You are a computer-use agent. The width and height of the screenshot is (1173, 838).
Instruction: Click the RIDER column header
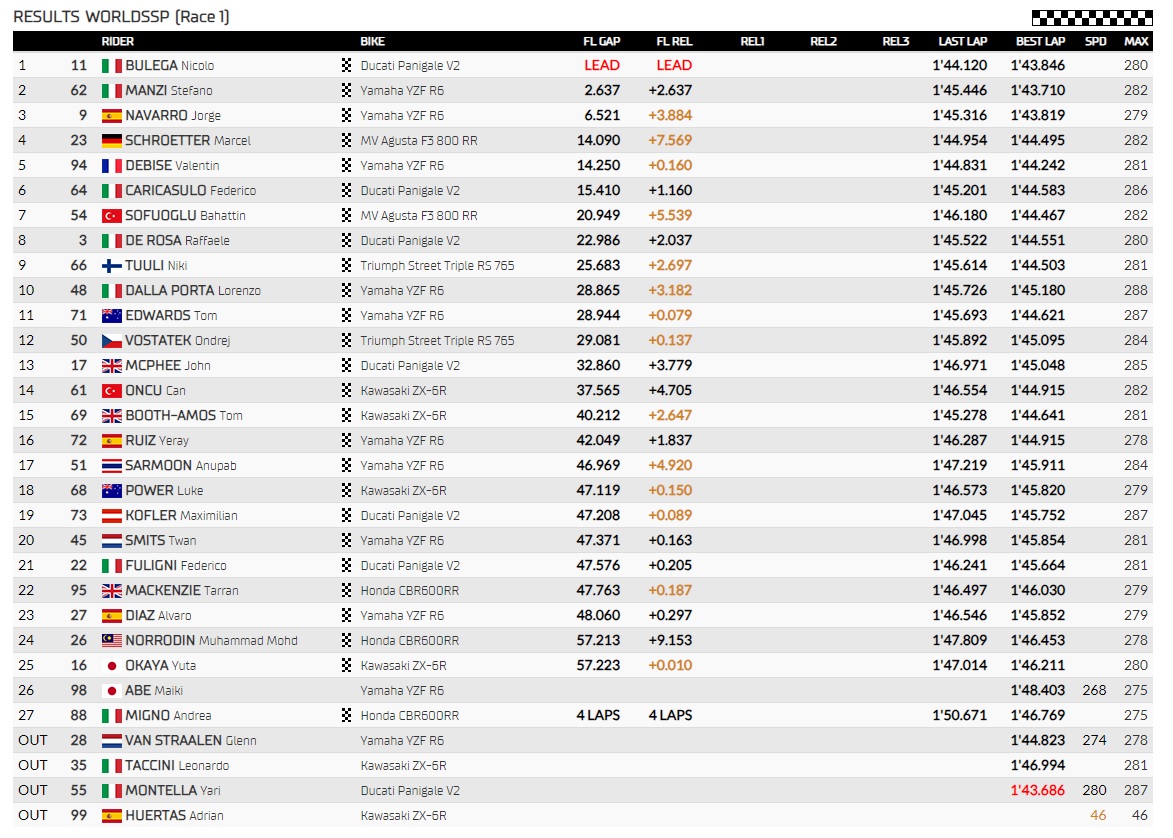(117, 41)
